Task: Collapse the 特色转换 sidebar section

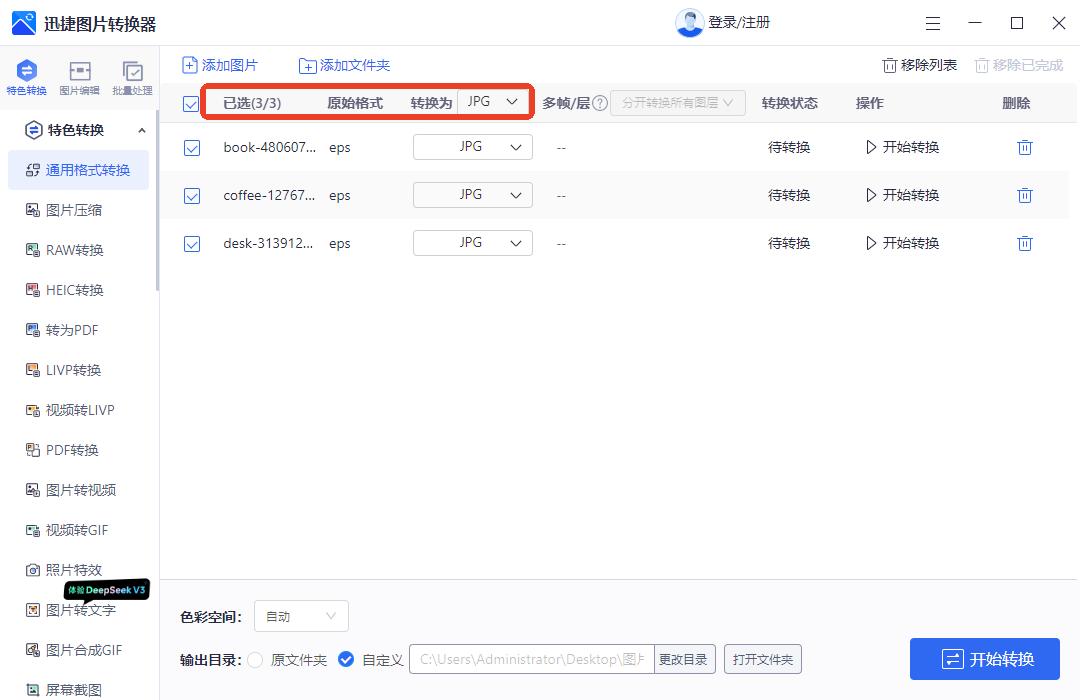Action: click(x=141, y=130)
